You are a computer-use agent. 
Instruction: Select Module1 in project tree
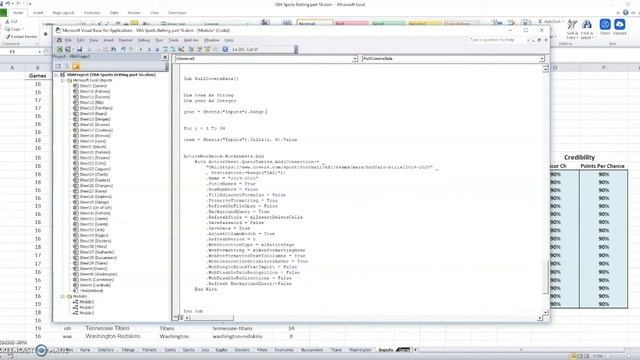tap(87, 302)
